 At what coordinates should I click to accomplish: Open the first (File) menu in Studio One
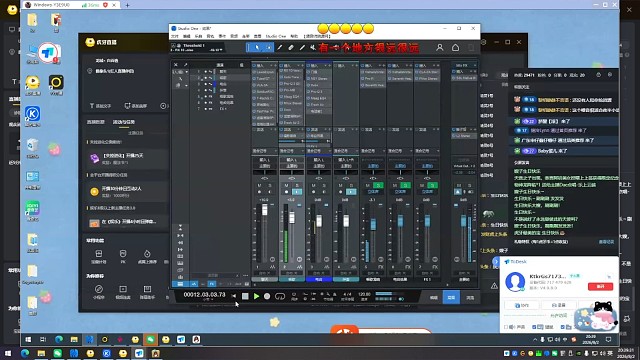click(175, 36)
